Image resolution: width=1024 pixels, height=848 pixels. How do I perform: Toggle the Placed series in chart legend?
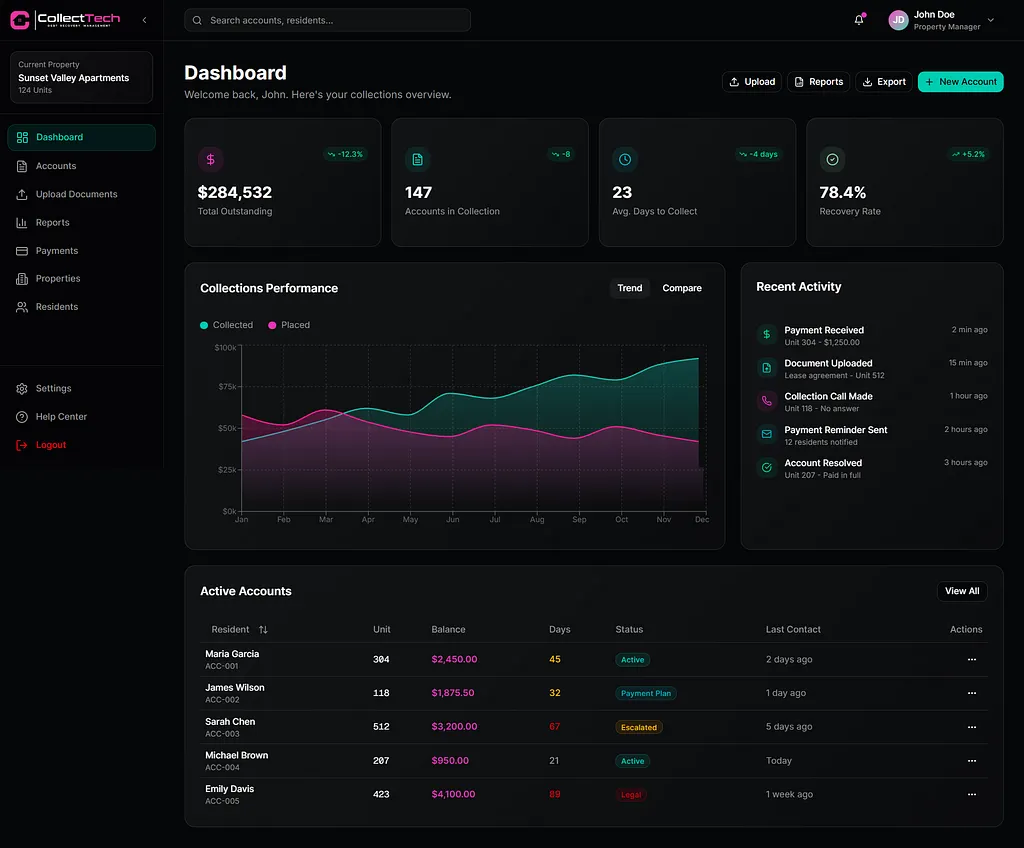pyautogui.click(x=288, y=325)
